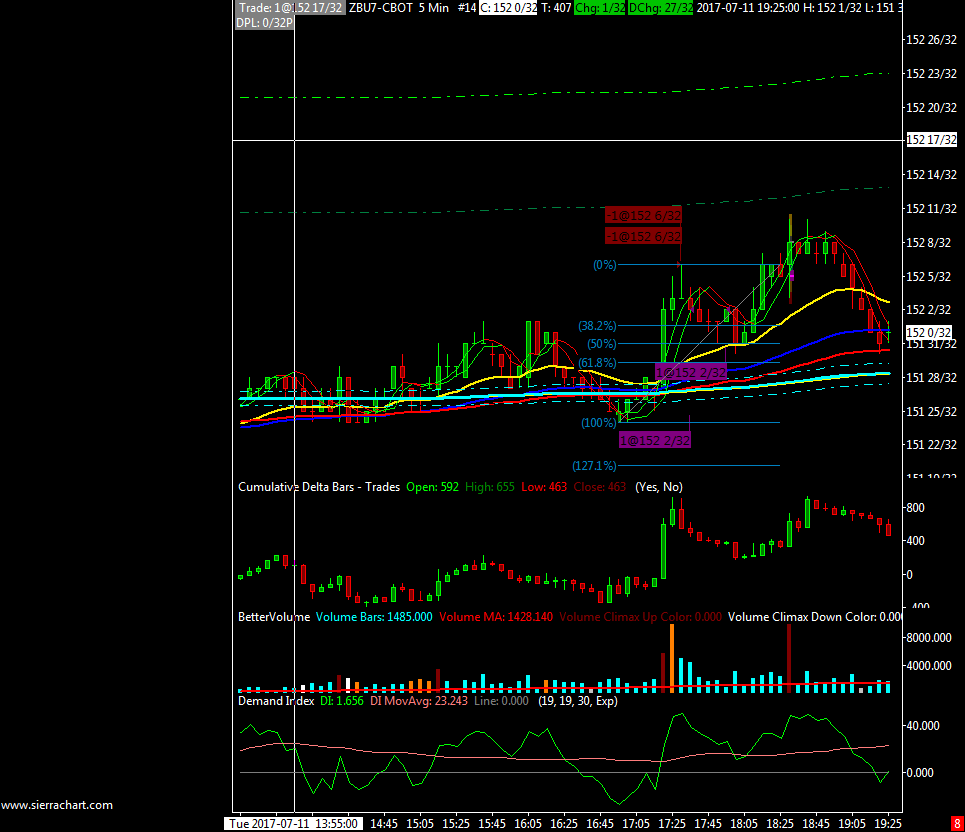Click '152 5/32' on the price scale
The width and height of the screenshot is (965, 832).
click(x=929, y=276)
